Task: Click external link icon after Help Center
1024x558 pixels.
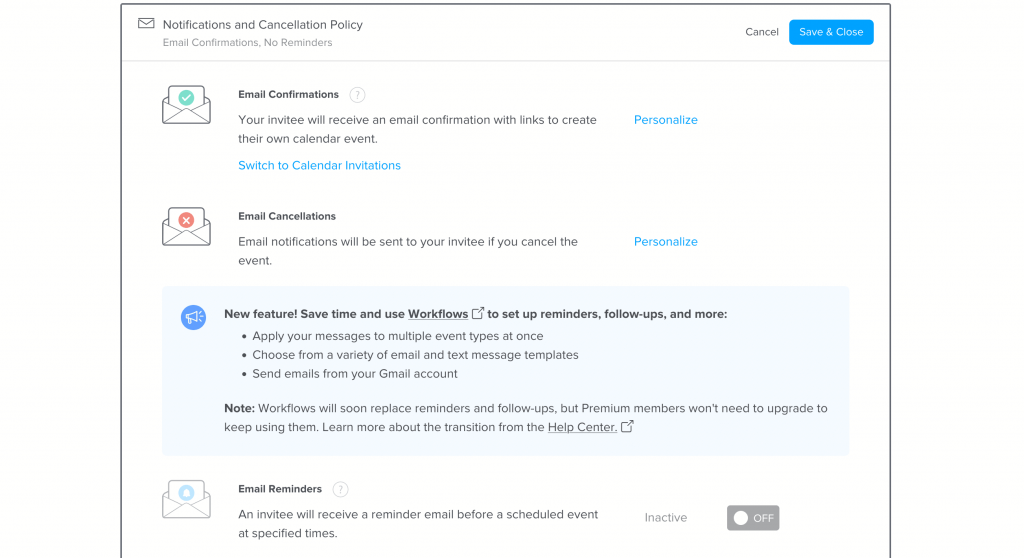Action: (627, 427)
